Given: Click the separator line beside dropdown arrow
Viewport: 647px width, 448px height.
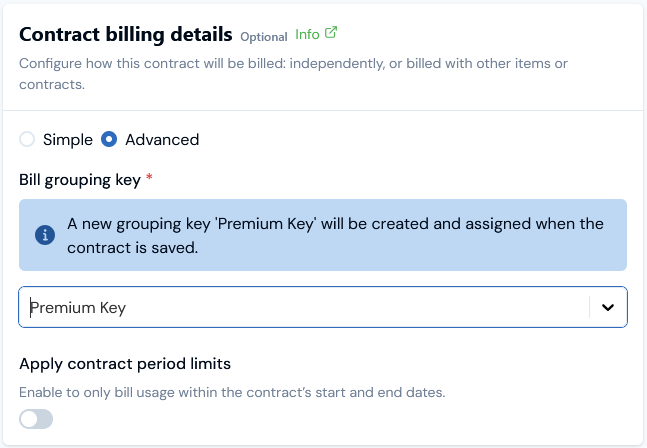Looking at the screenshot, I should [x=589, y=308].
